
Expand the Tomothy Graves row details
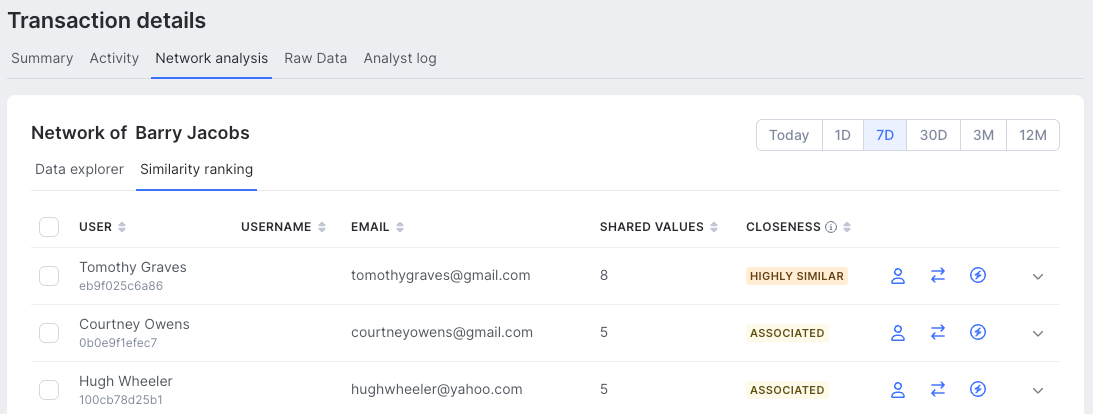click(1037, 277)
